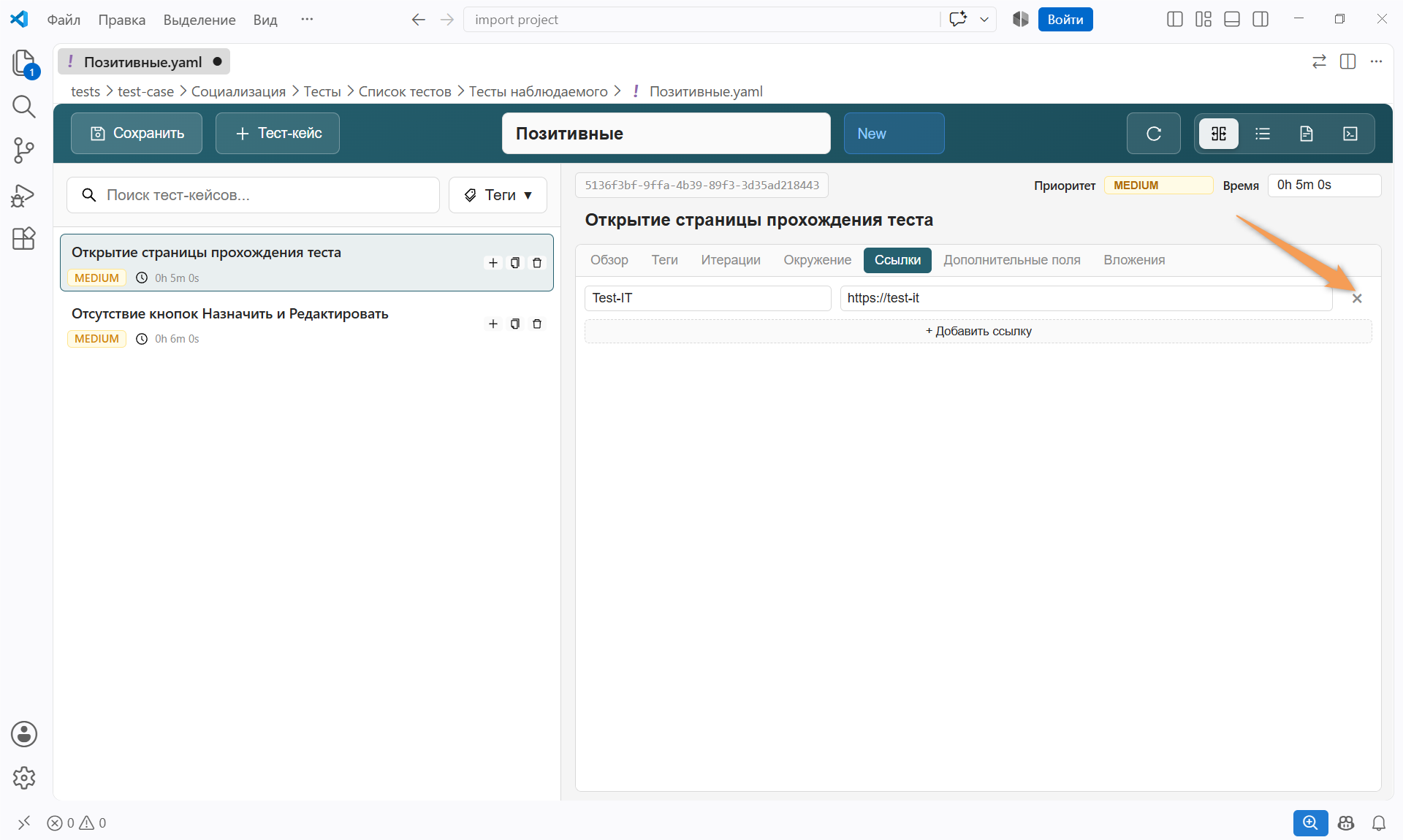Click the Сохранить button
Image resolution: width=1403 pixels, height=840 pixels.
tap(137, 134)
